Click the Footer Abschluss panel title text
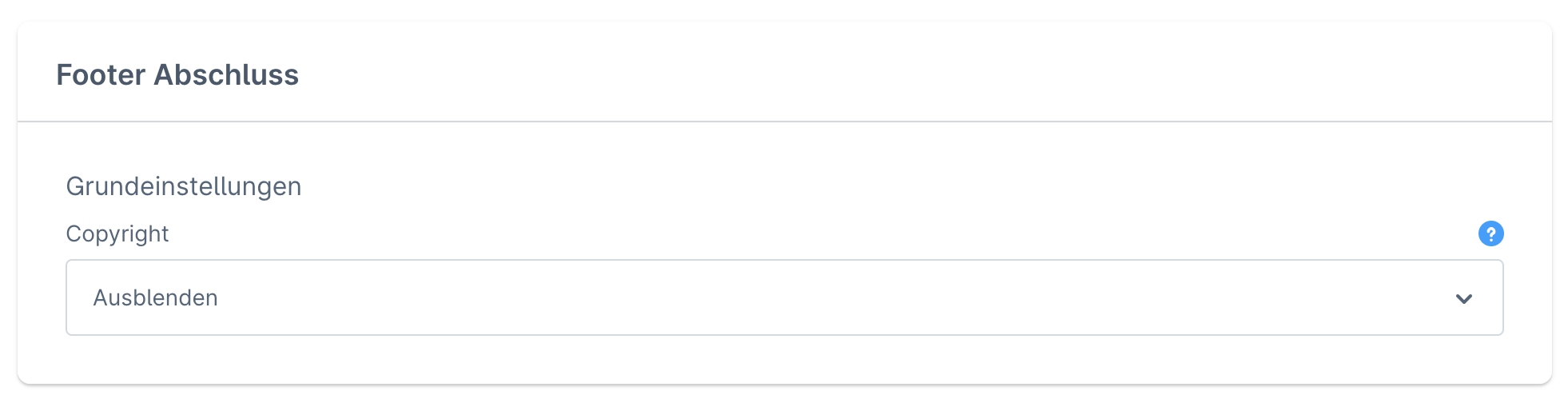This screenshot has width=1568, height=403. (x=177, y=74)
